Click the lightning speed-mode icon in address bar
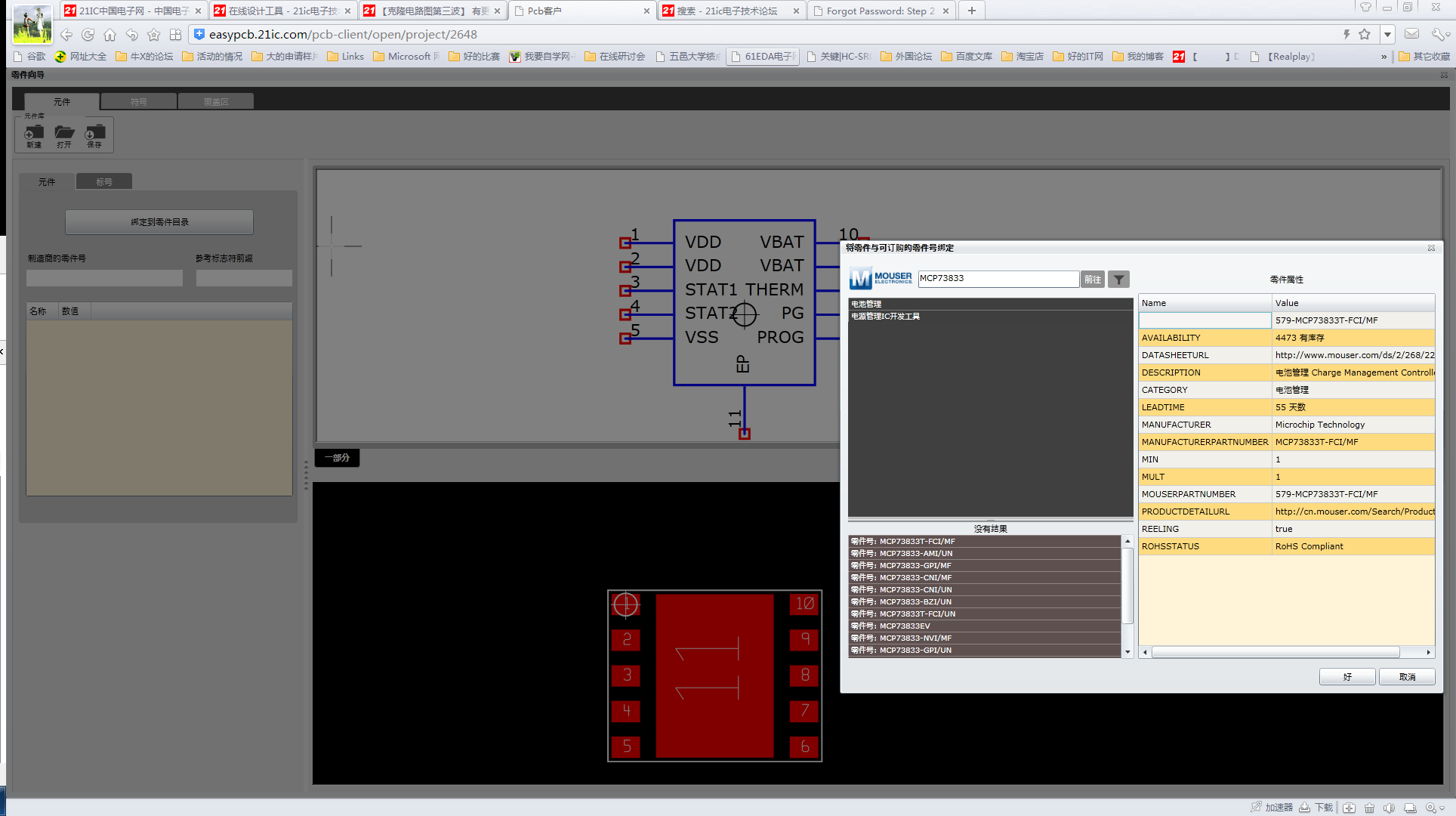Image resolution: width=1456 pixels, height=816 pixels. pyautogui.click(x=1346, y=35)
